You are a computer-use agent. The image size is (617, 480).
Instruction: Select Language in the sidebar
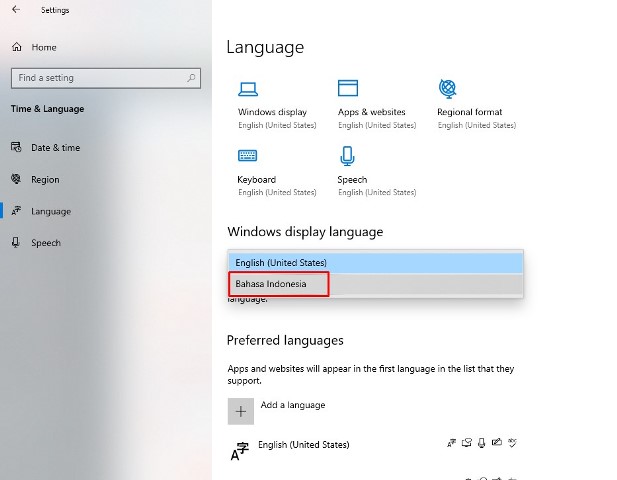pos(51,211)
